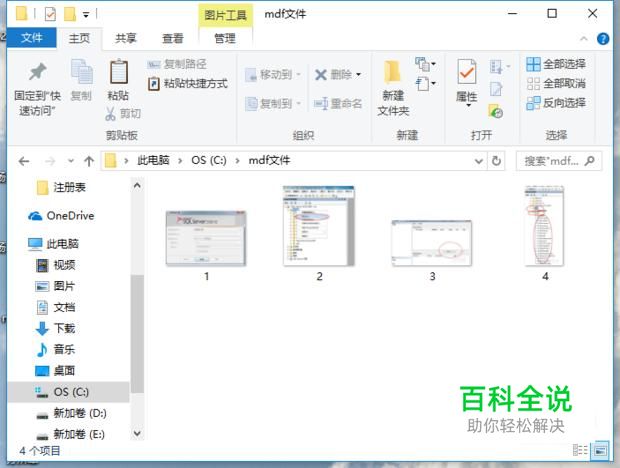Select the Cut scissors command
Viewport: 620px width, 468px height.
click(123, 114)
